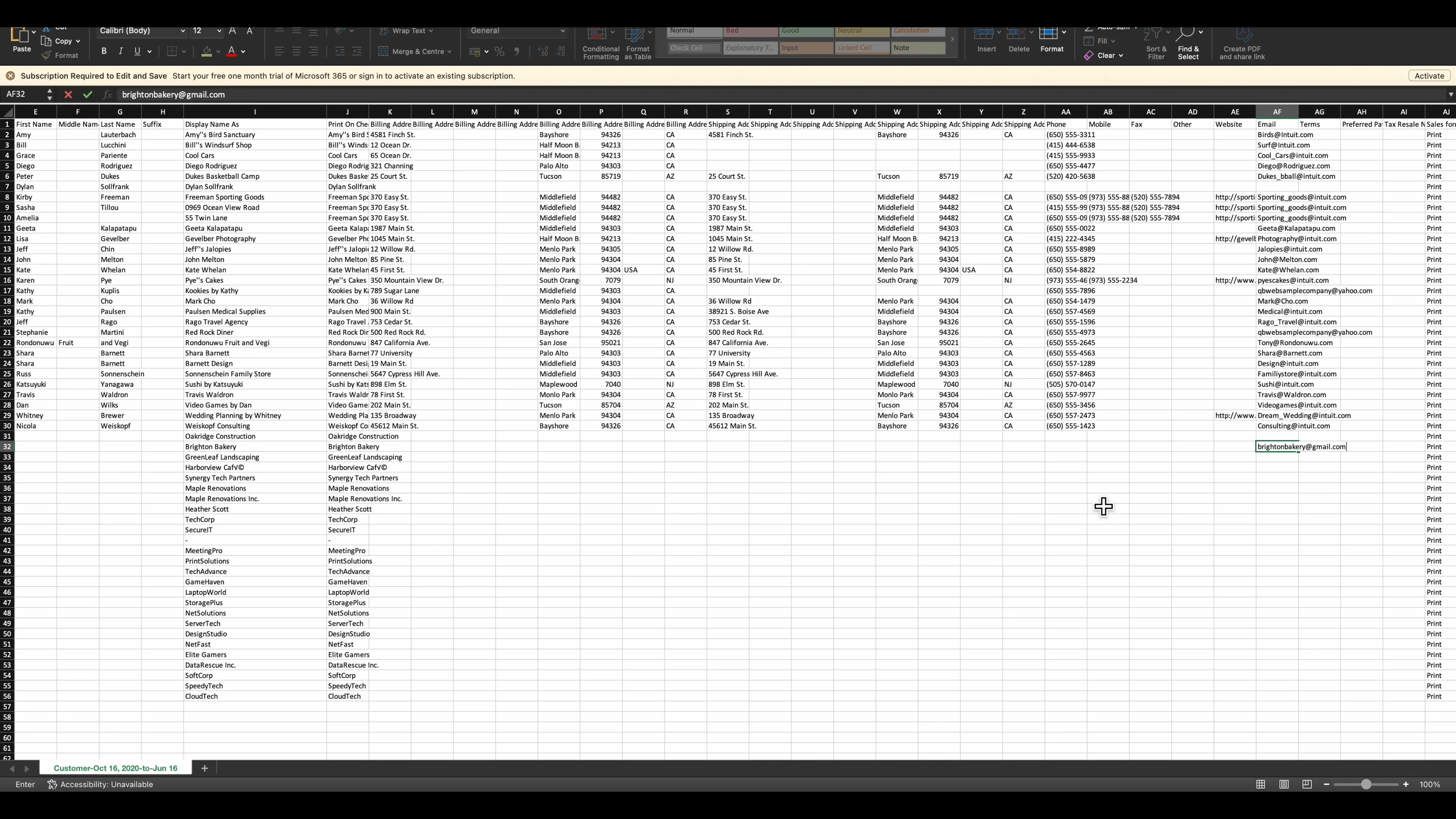Switch to Normal view
This screenshot has width=1456, height=819.
[x=1260, y=785]
